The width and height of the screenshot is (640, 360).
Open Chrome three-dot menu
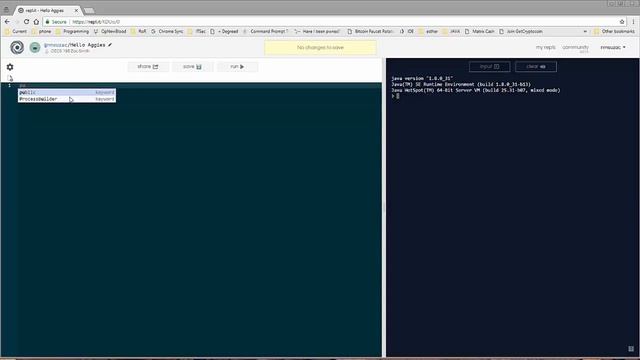click(633, 22)
